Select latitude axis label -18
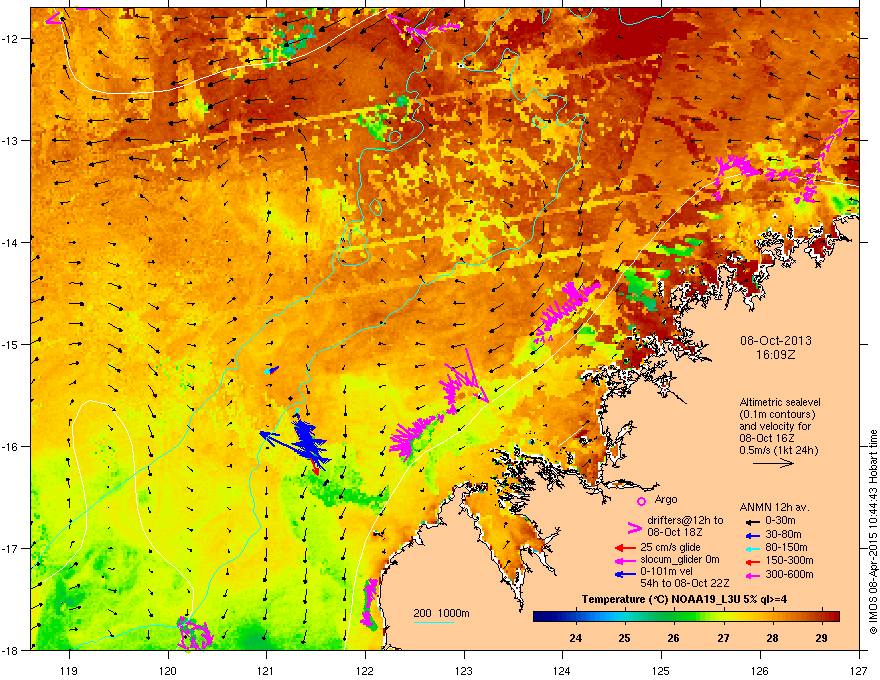This screenshot has height=680, width=880. [10, 650]
